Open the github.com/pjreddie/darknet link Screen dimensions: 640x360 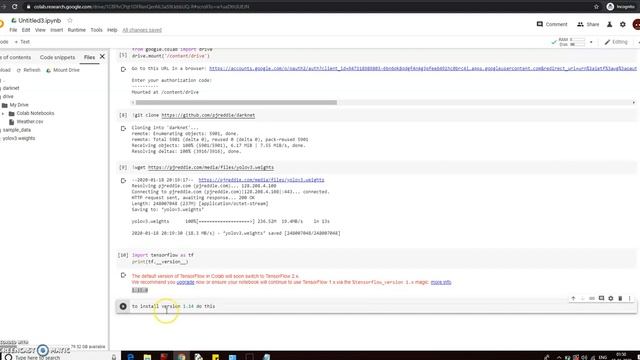(x=208, y=116)
